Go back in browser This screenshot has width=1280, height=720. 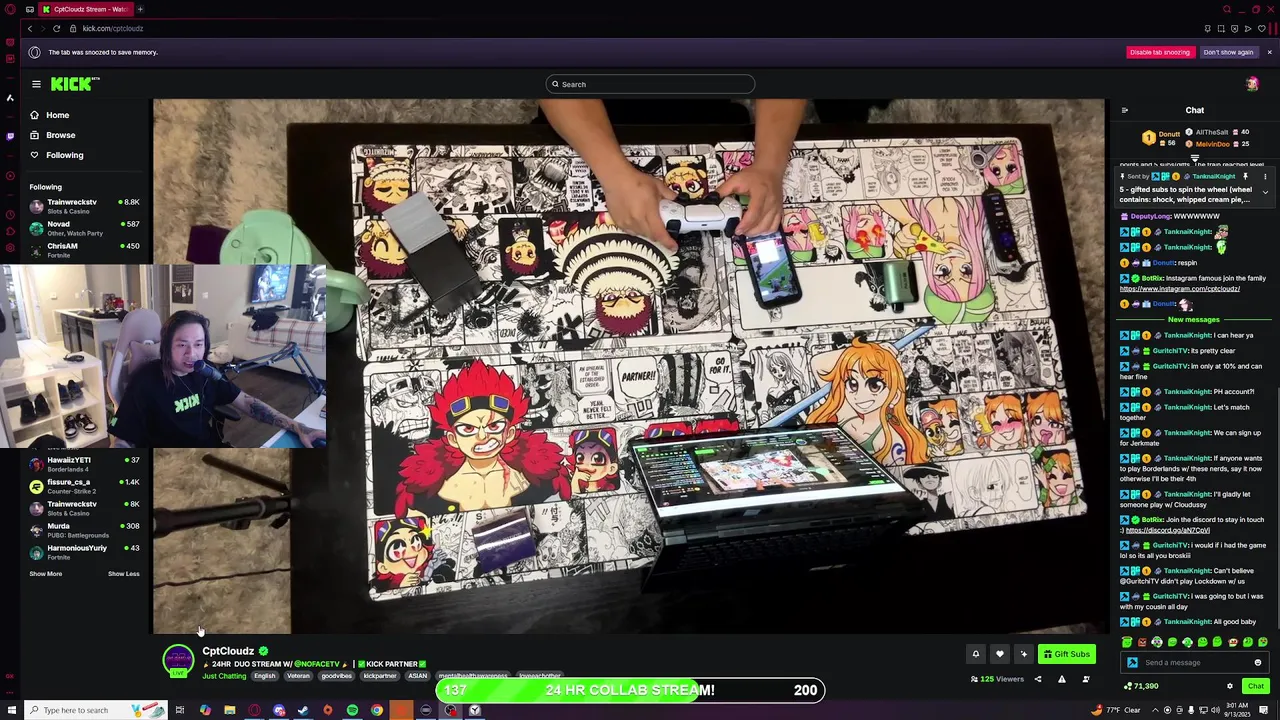click(x=30, y=29)
